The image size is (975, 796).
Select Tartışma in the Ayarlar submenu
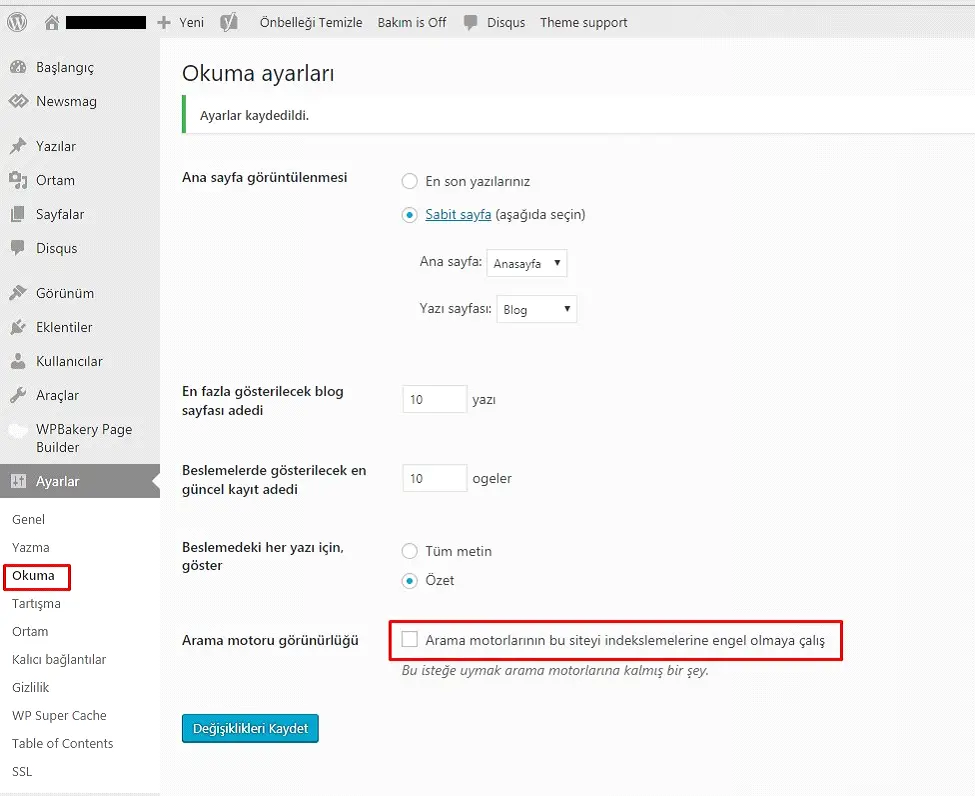click(x=37, y=603)
